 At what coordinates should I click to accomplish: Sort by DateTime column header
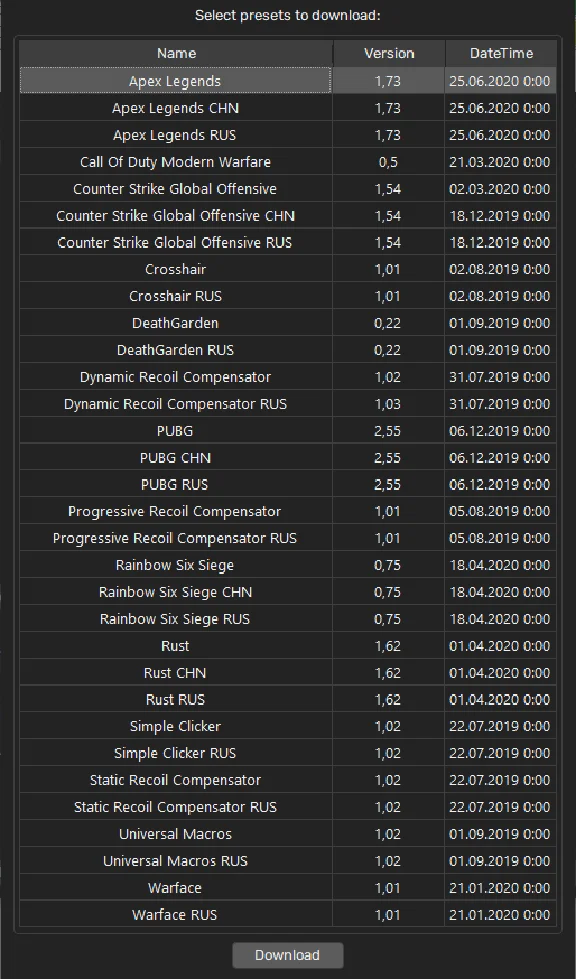[x=500, y=54]
